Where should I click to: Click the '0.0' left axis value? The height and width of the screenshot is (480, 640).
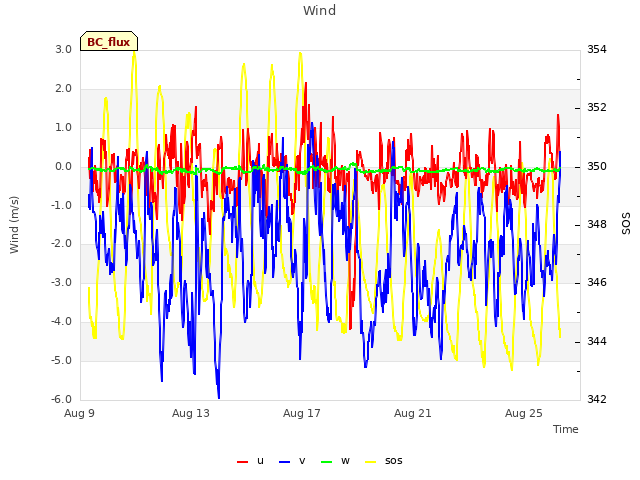click(x=64, y=167)
